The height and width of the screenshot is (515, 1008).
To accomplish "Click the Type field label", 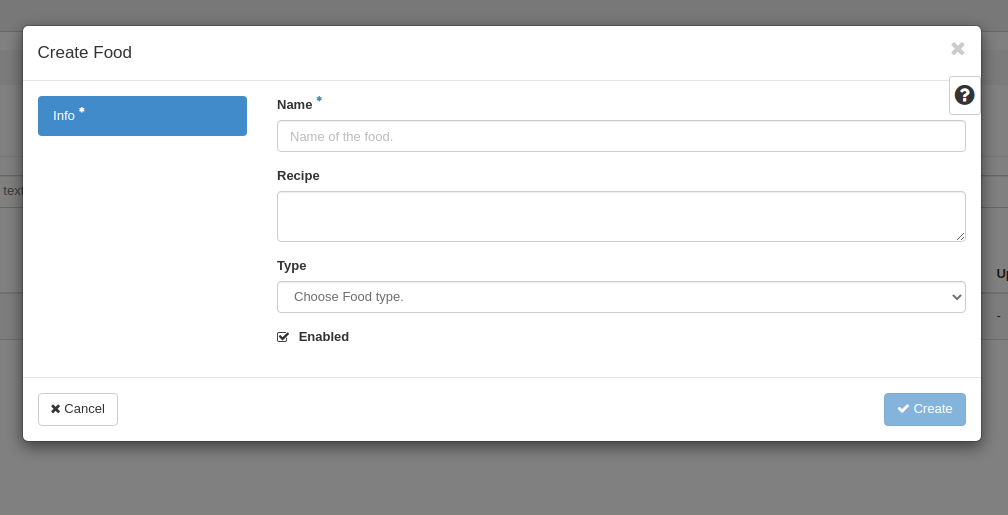I will [x=291, y=266].
